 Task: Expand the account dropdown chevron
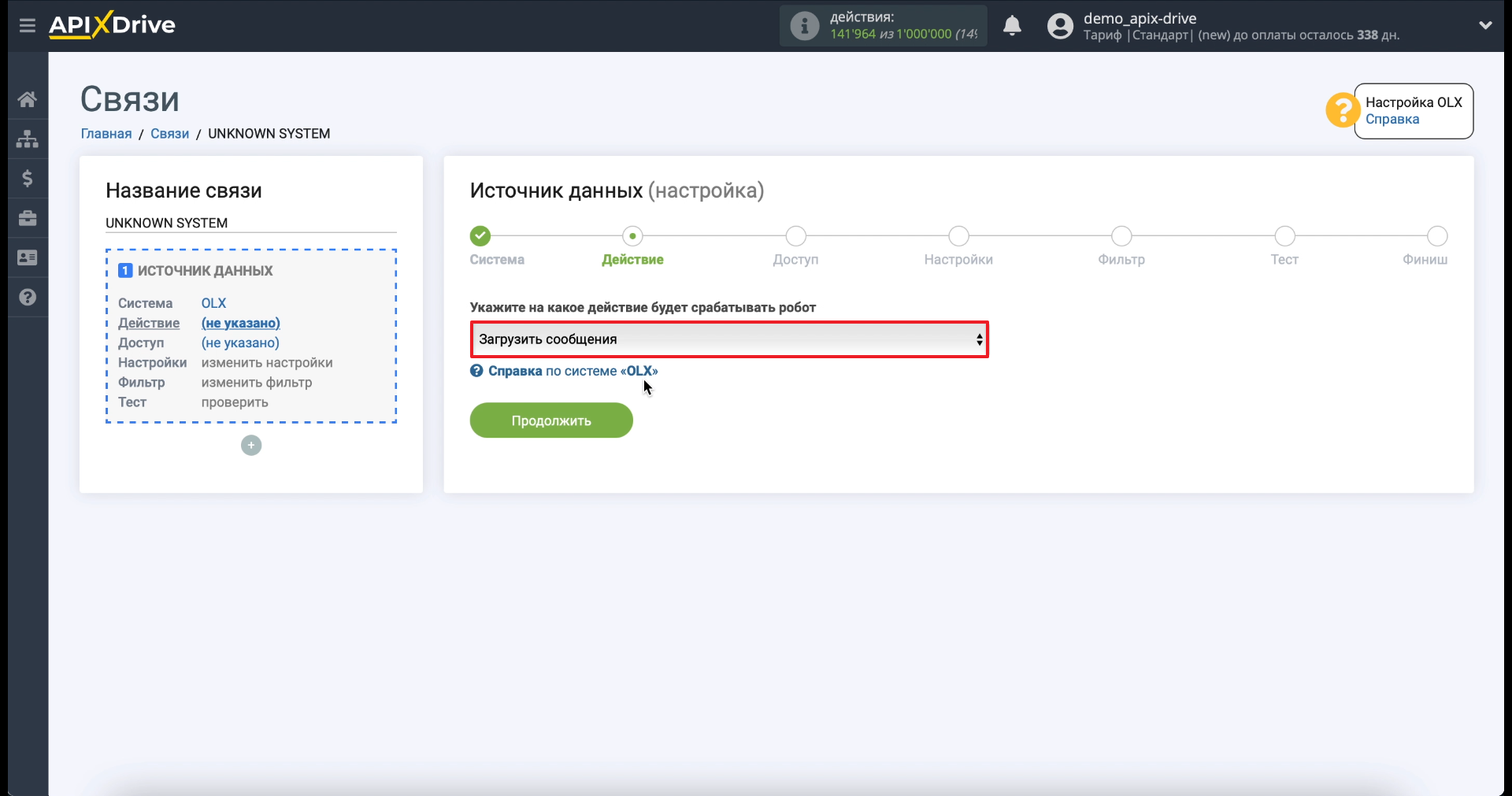click(x=1485, y=25)
